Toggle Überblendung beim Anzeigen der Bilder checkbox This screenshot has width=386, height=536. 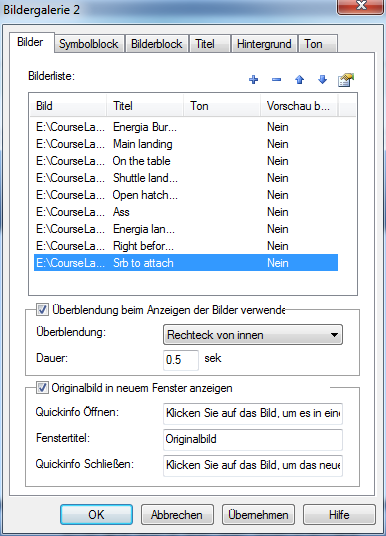pos(42,310)
